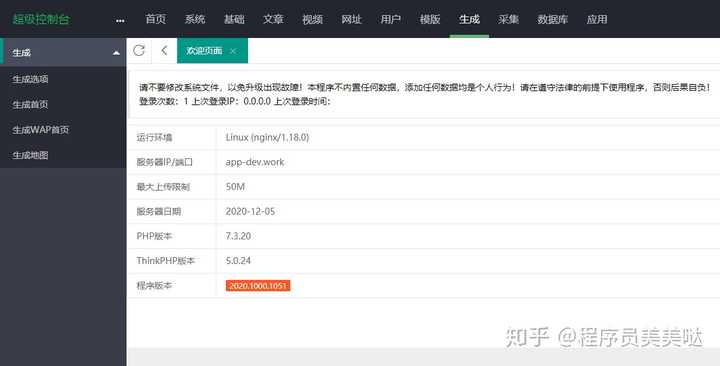Select the 欢迎页面 tab

[204, 51]
